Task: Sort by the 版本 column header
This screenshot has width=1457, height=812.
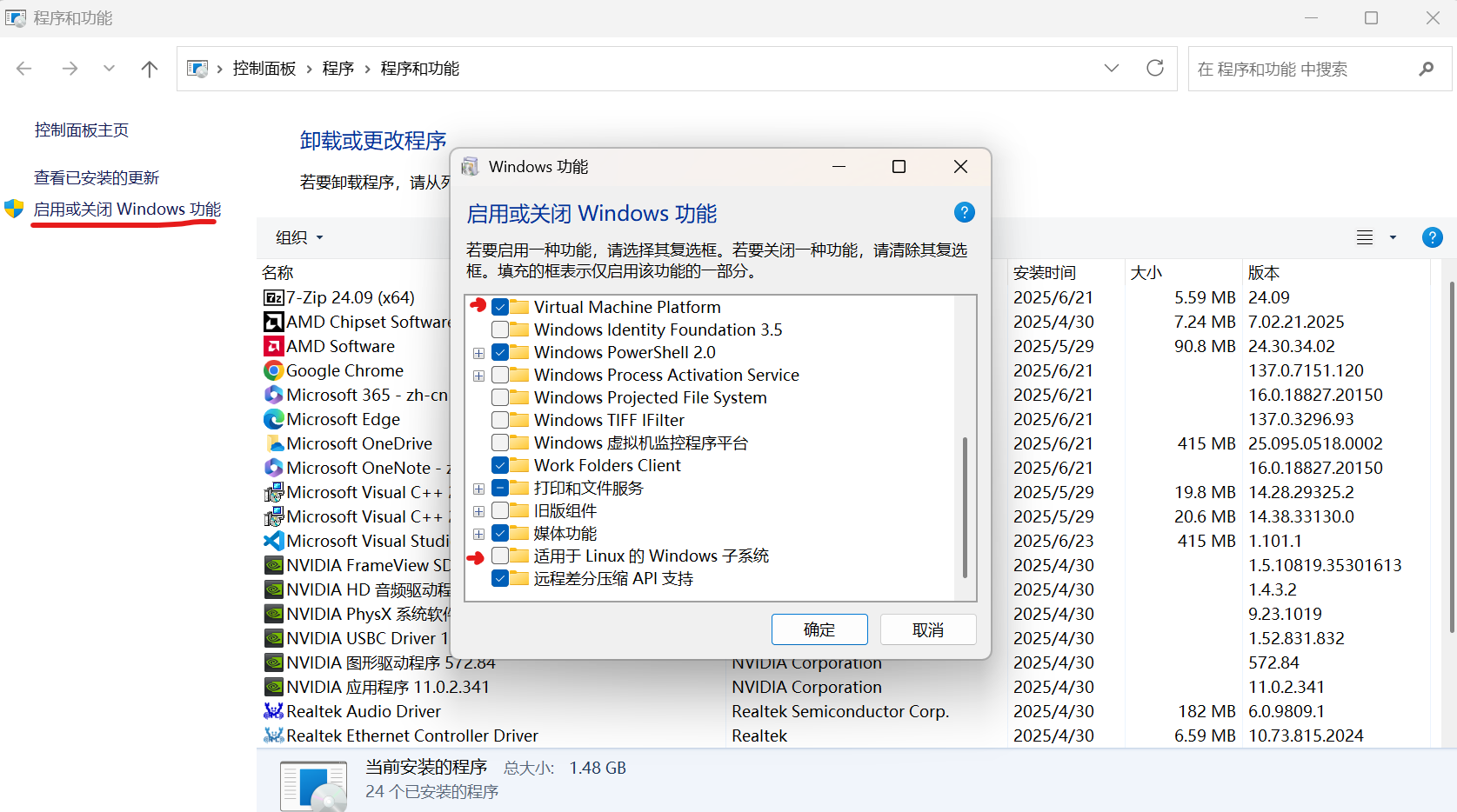Action: (1264, 273)
